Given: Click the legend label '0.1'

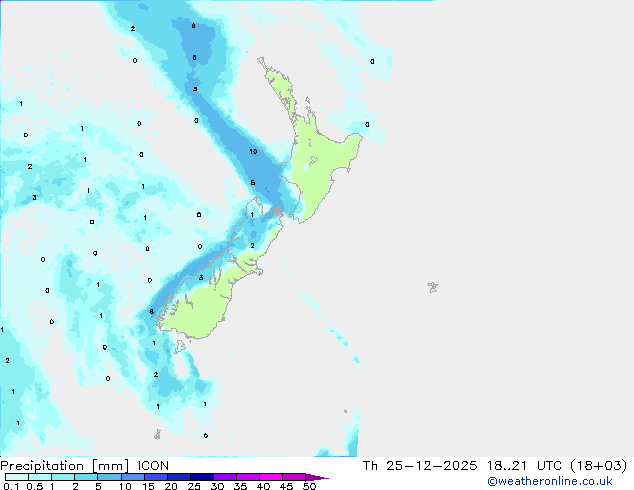Looking at the screenshot, I should [11, 486].
